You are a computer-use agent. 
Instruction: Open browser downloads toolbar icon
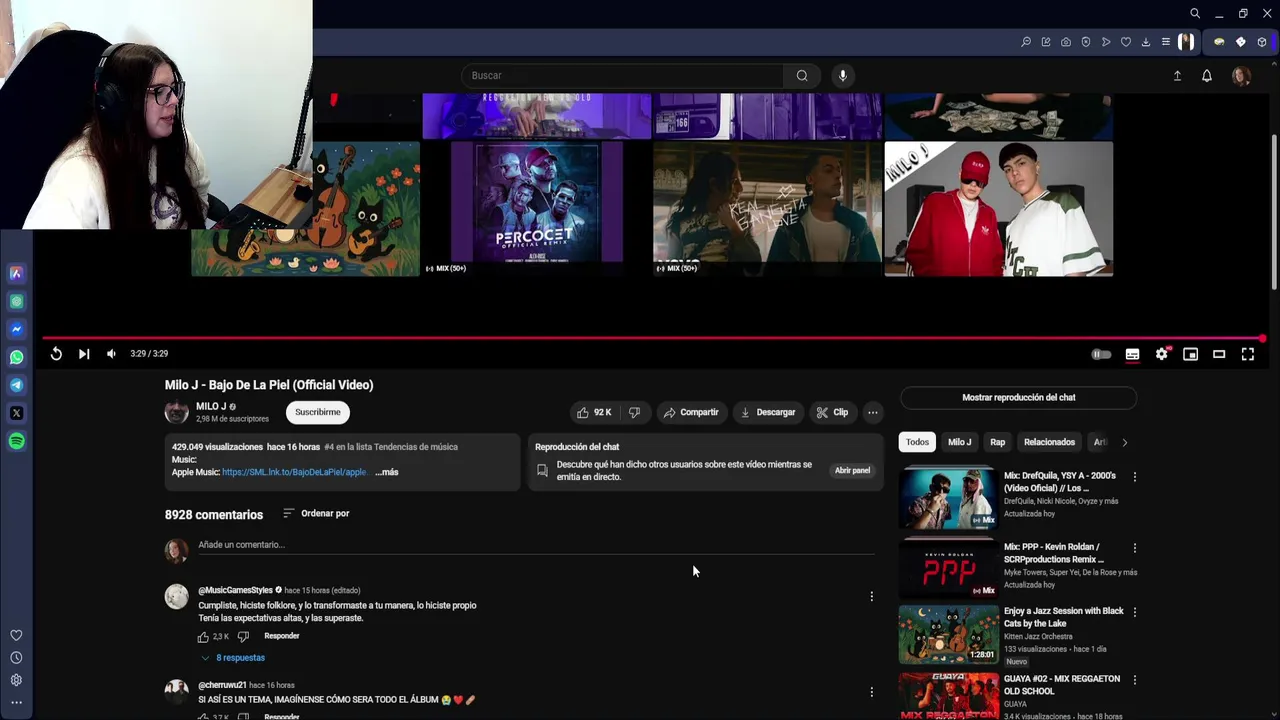coord(1146,42)
